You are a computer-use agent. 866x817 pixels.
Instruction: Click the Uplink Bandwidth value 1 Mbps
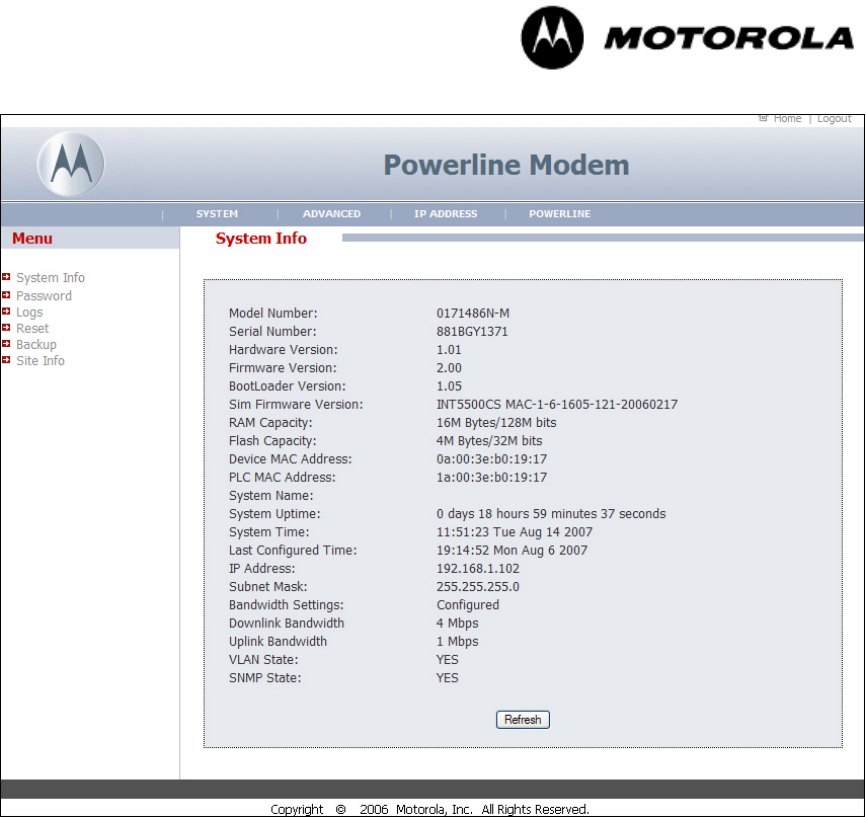pos(457,641)
